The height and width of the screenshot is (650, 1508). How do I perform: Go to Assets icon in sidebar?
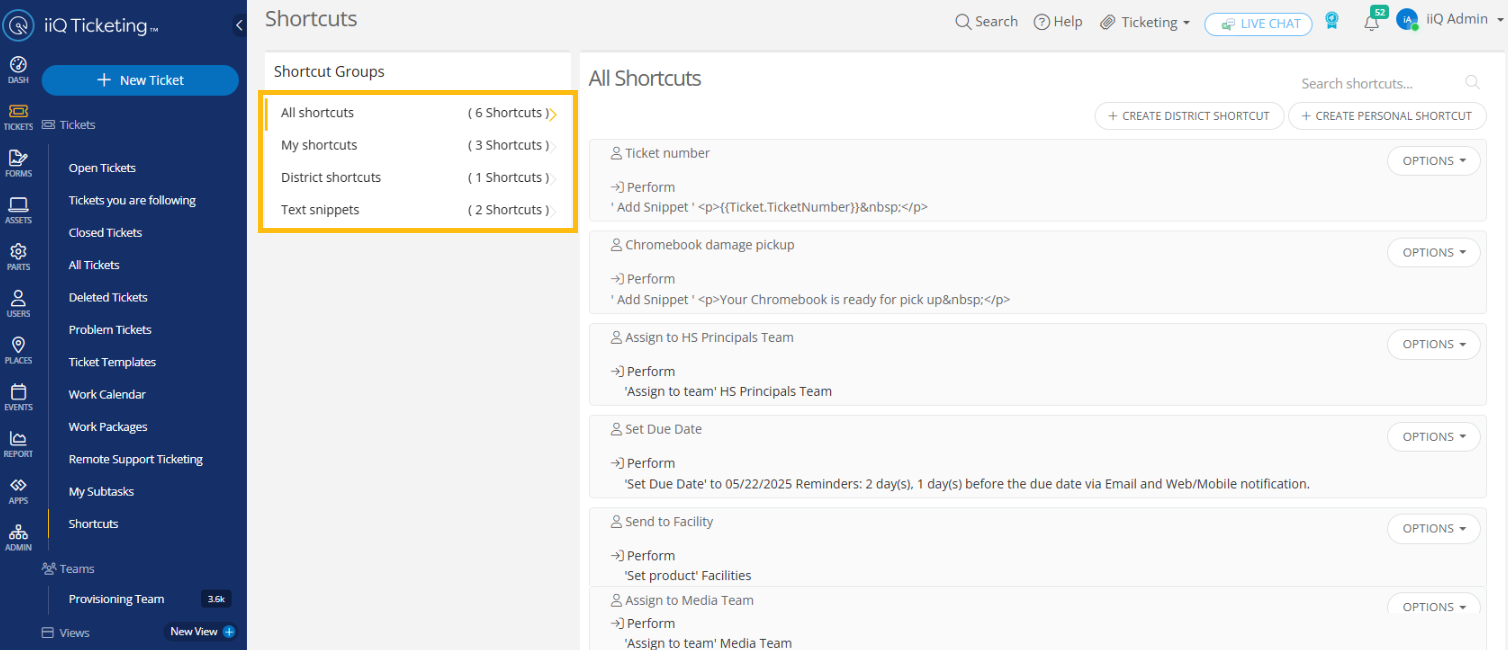[x=18, y=209]
